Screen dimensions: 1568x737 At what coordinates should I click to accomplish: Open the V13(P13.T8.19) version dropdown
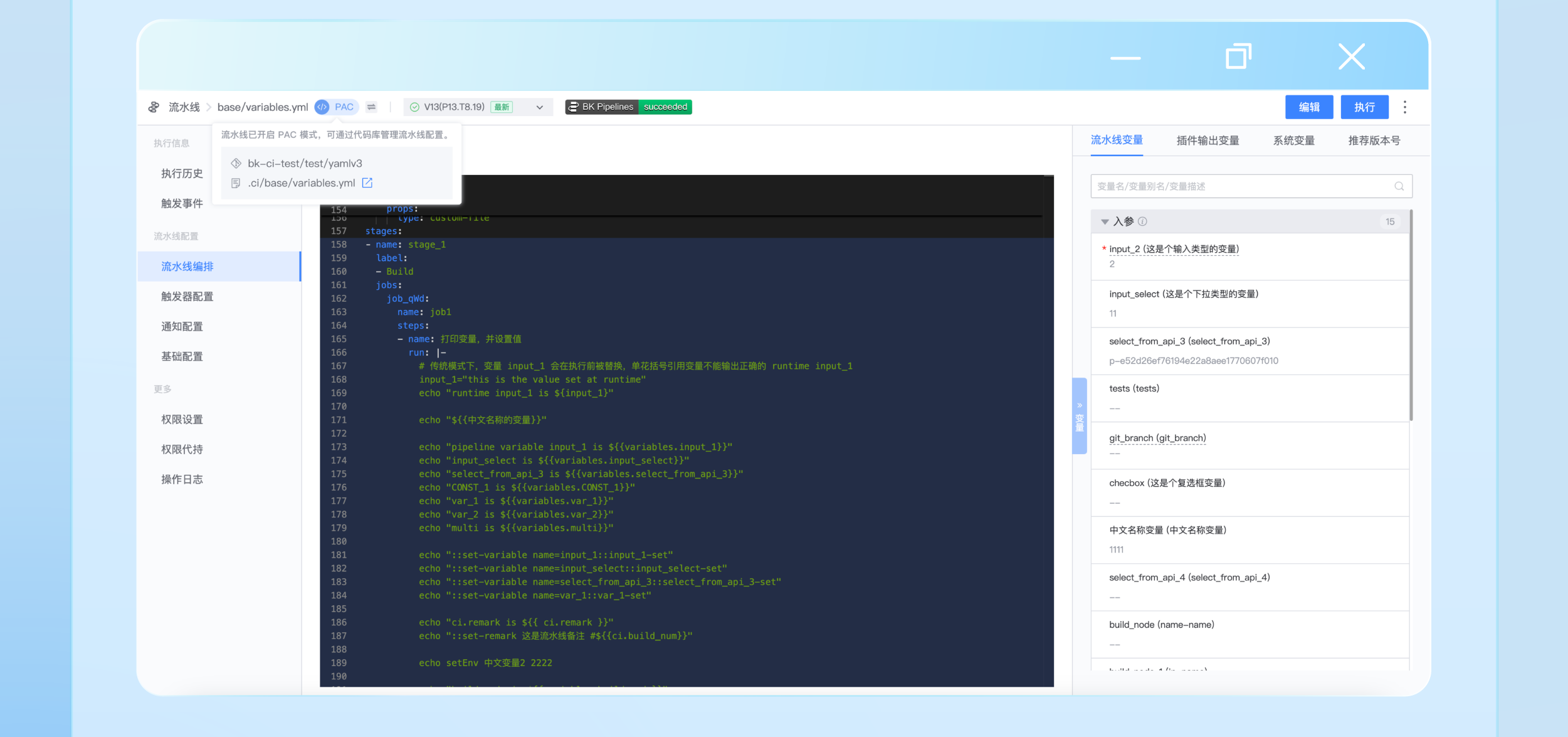(478, 107)
